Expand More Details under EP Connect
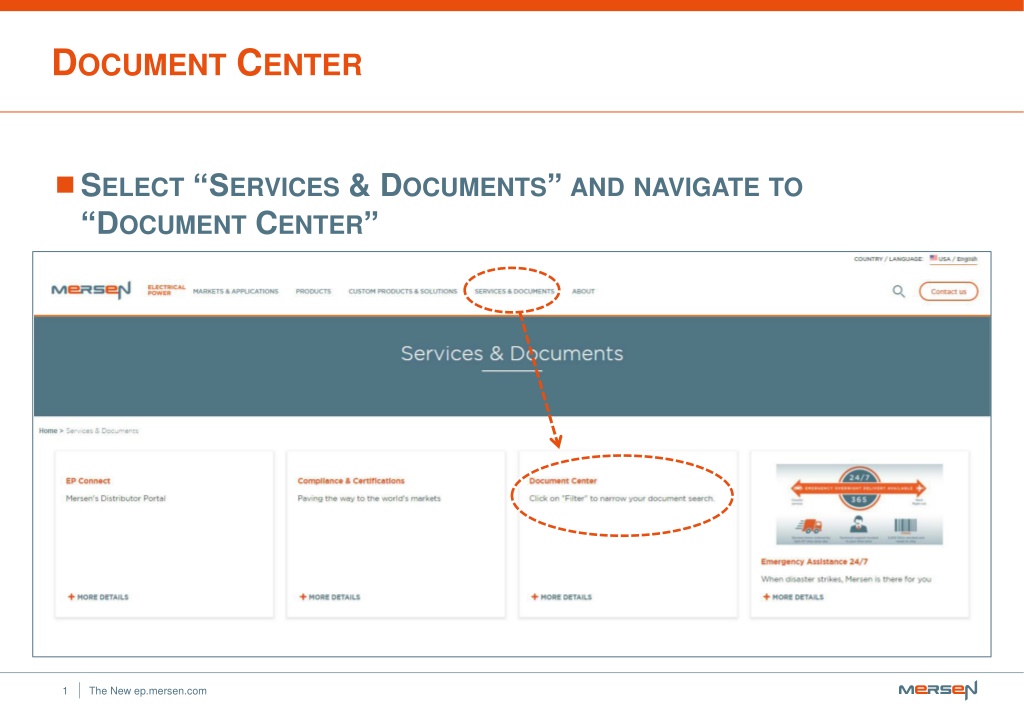Screen dimensions: 1024x709 98,597
